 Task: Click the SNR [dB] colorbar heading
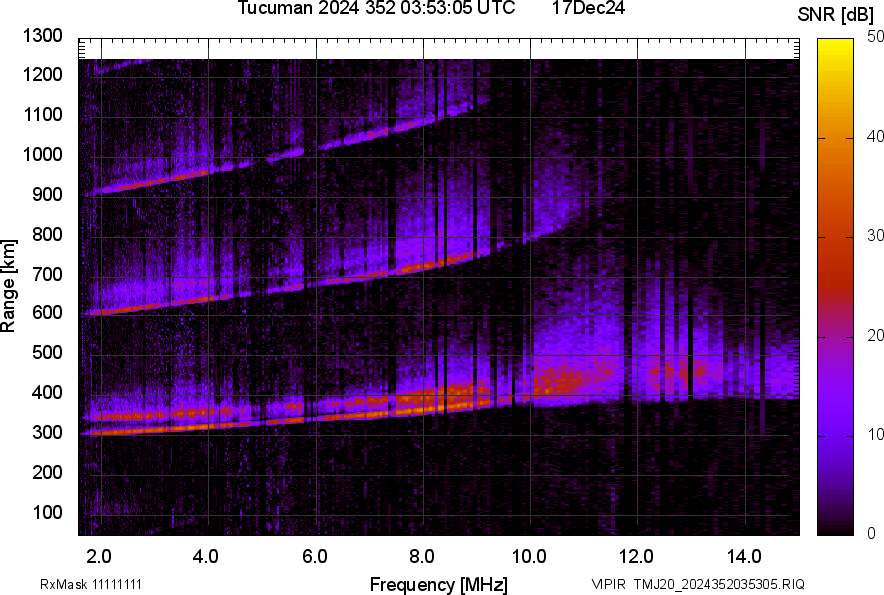coord(836,14)
